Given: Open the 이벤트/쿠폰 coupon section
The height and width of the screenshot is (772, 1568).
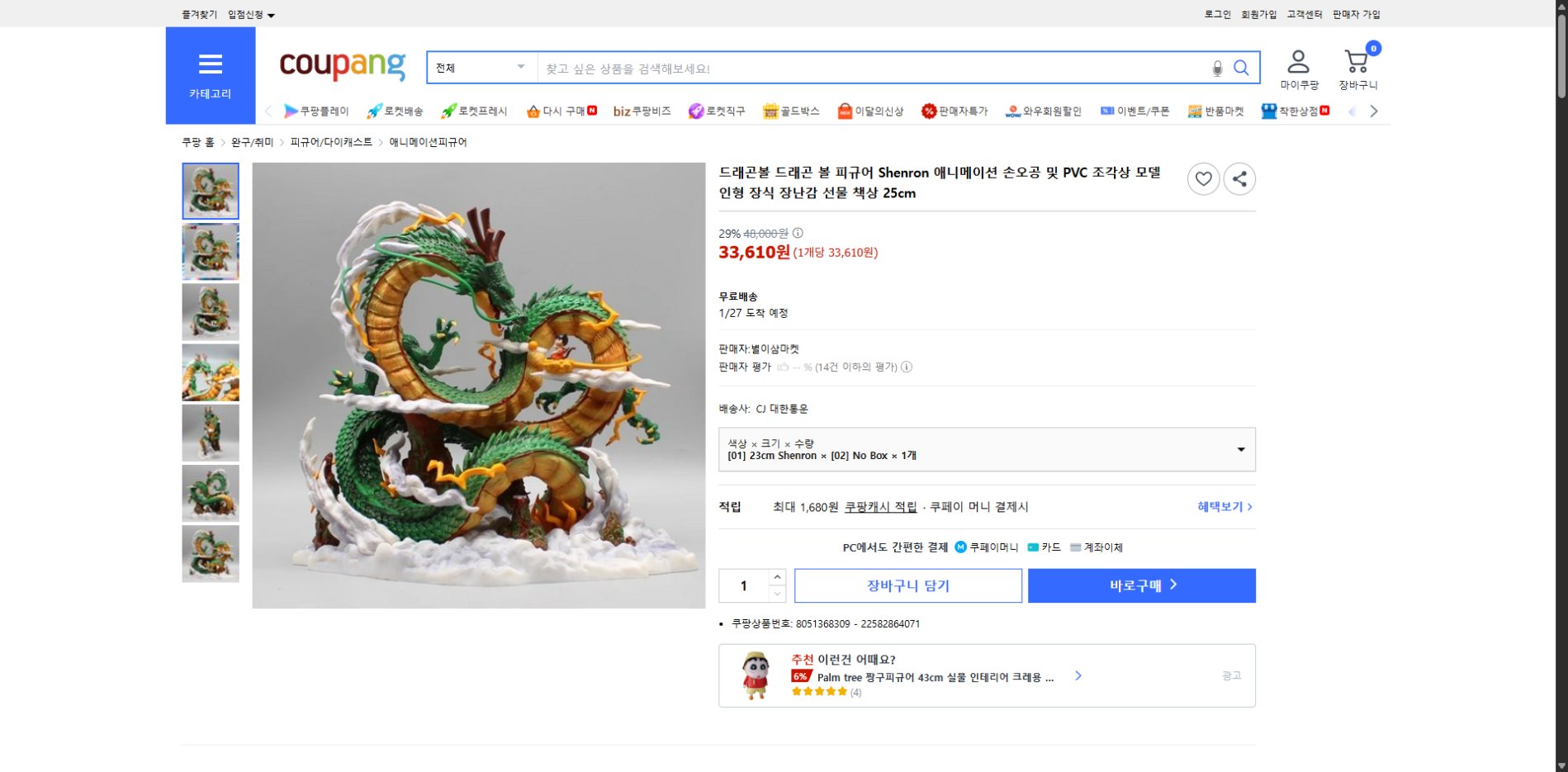Looking at the screenshot, I should (x=1106, y=111).
